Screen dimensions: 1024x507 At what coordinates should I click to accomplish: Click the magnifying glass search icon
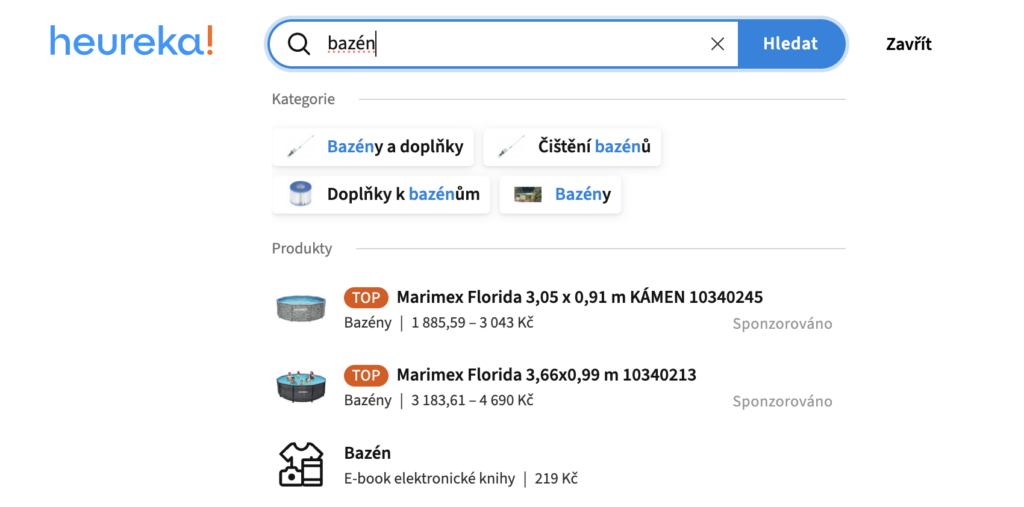[298, 44]
